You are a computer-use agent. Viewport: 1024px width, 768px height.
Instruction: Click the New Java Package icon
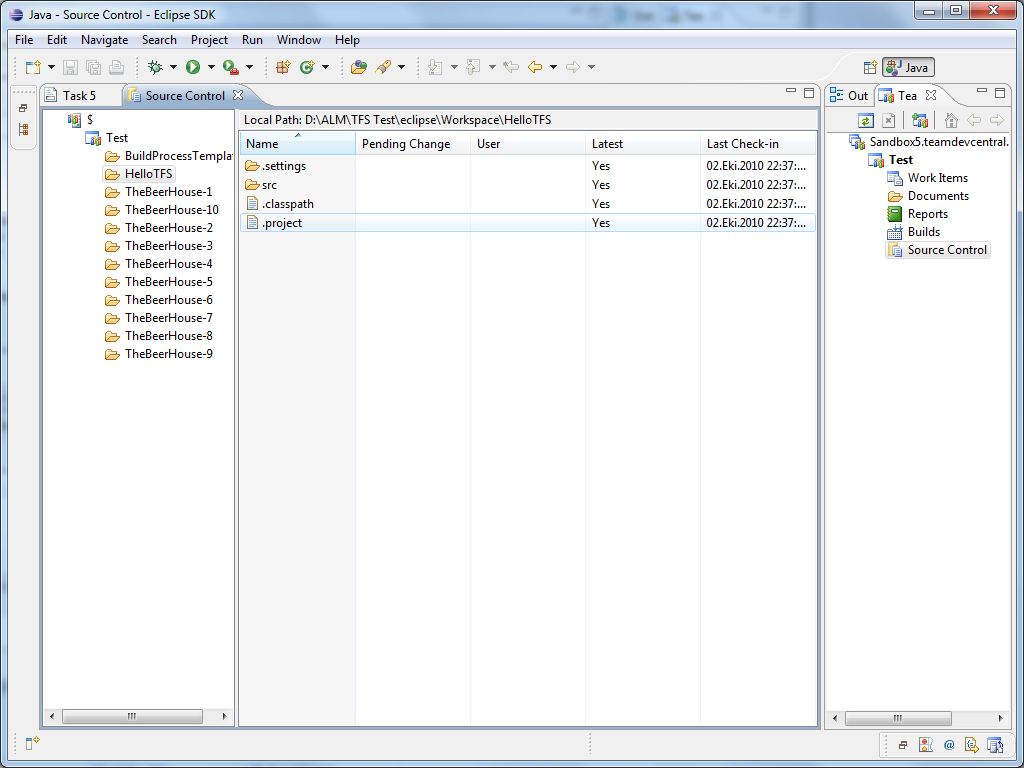tap(283, 67)
